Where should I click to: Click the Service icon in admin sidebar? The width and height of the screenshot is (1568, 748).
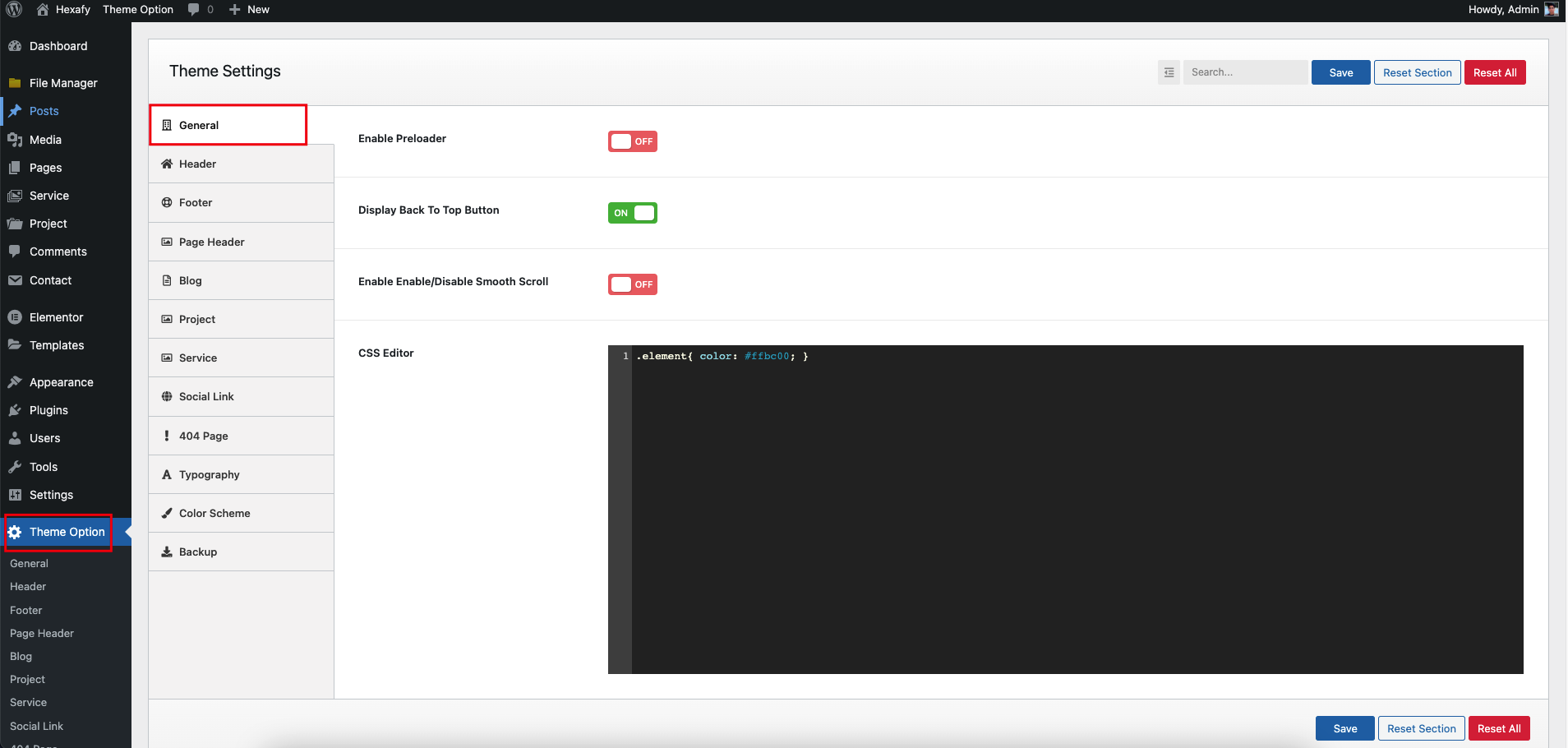point(15,196)
